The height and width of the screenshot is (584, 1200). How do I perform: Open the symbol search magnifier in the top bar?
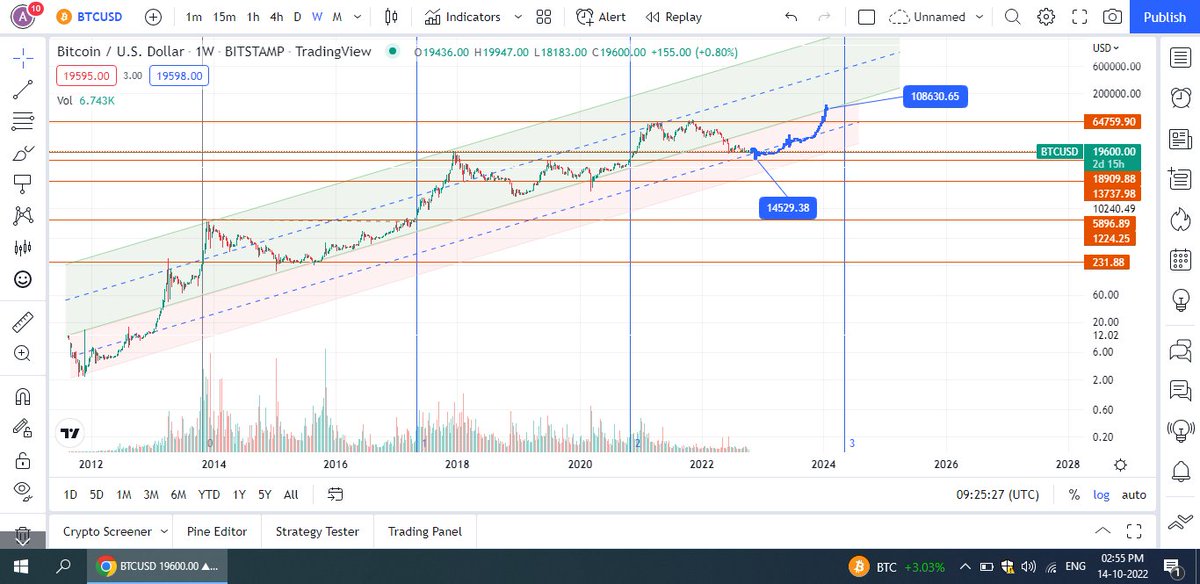click(1013, 17)
